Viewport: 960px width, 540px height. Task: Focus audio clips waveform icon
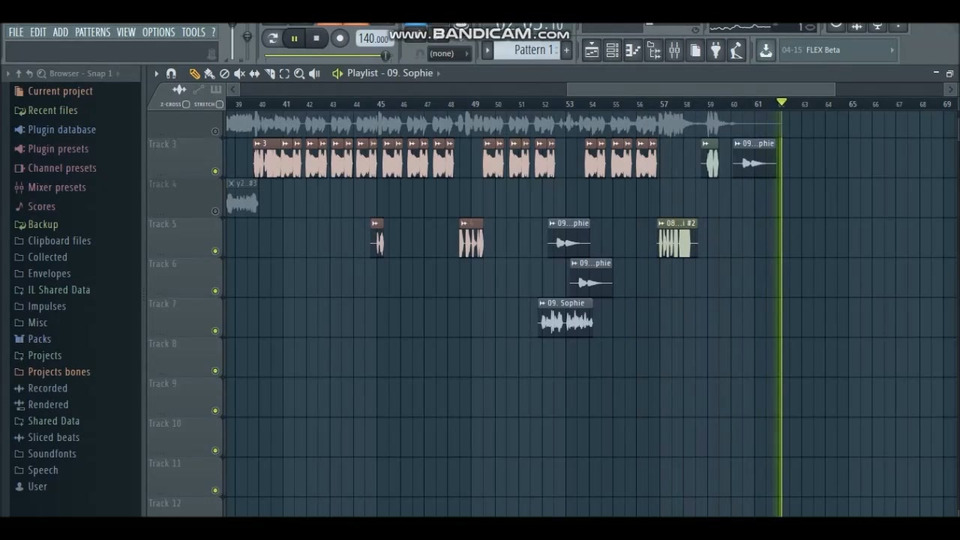pyautogui.click(x=179, y=90)
